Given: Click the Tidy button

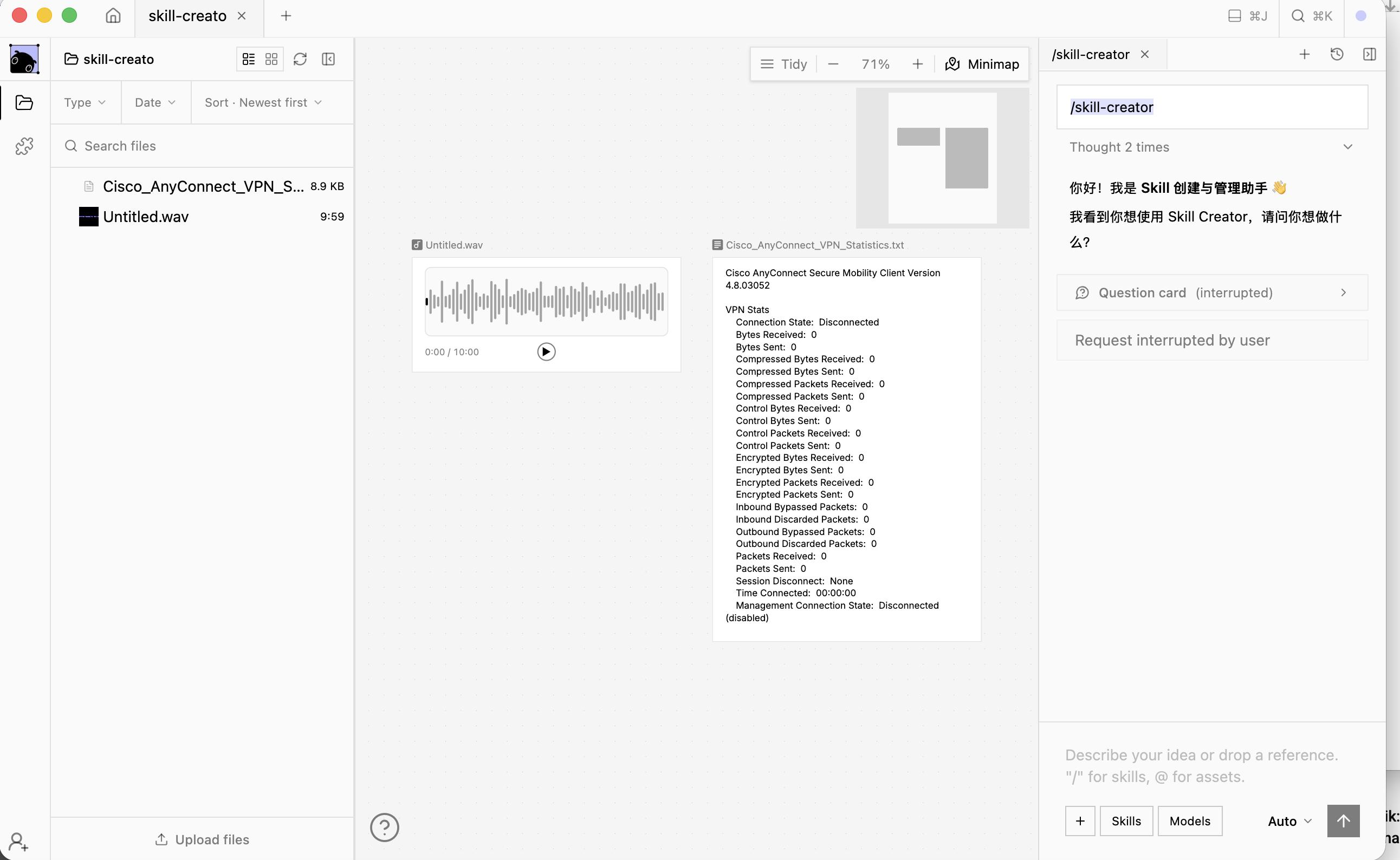Looking at the screenshot, I should tap(784, 64).
